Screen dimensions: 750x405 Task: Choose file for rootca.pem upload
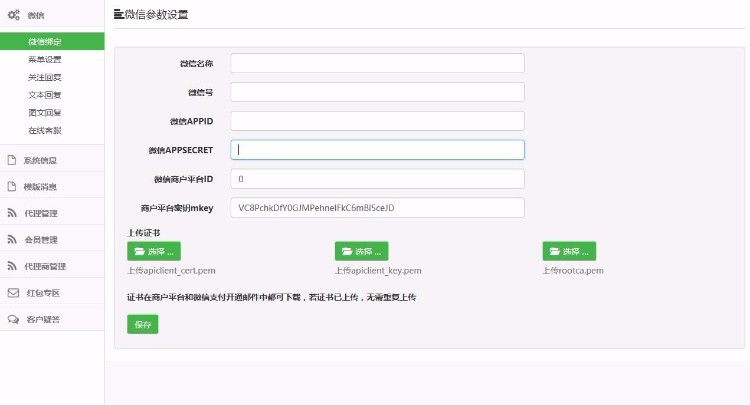coord(569,251)
